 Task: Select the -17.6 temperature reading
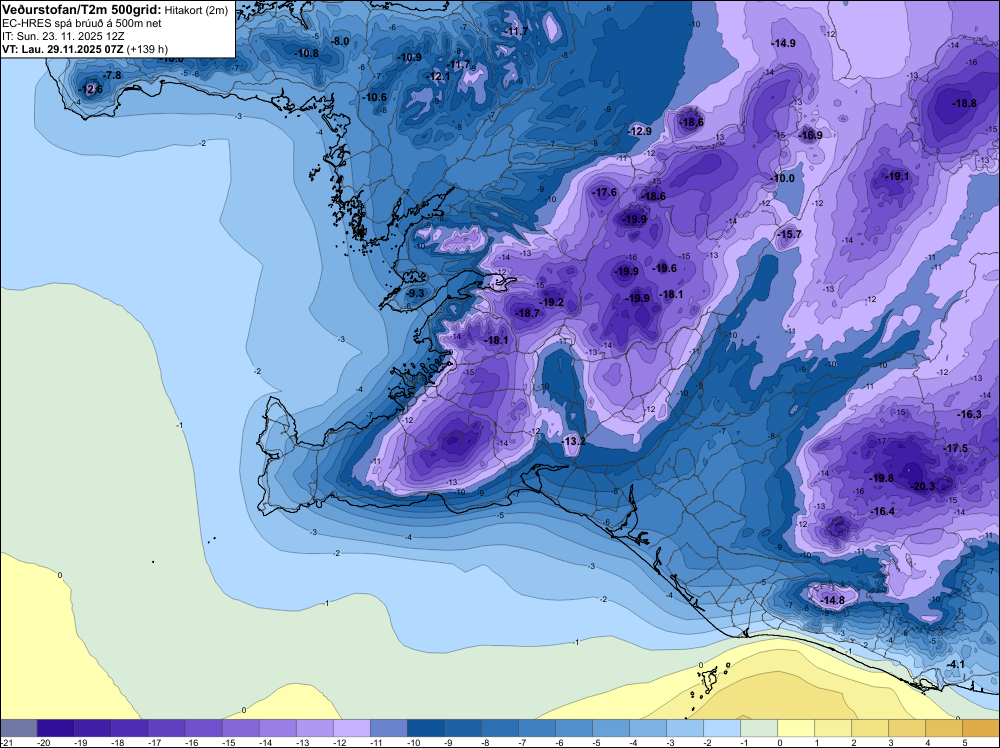click(605, 193)
